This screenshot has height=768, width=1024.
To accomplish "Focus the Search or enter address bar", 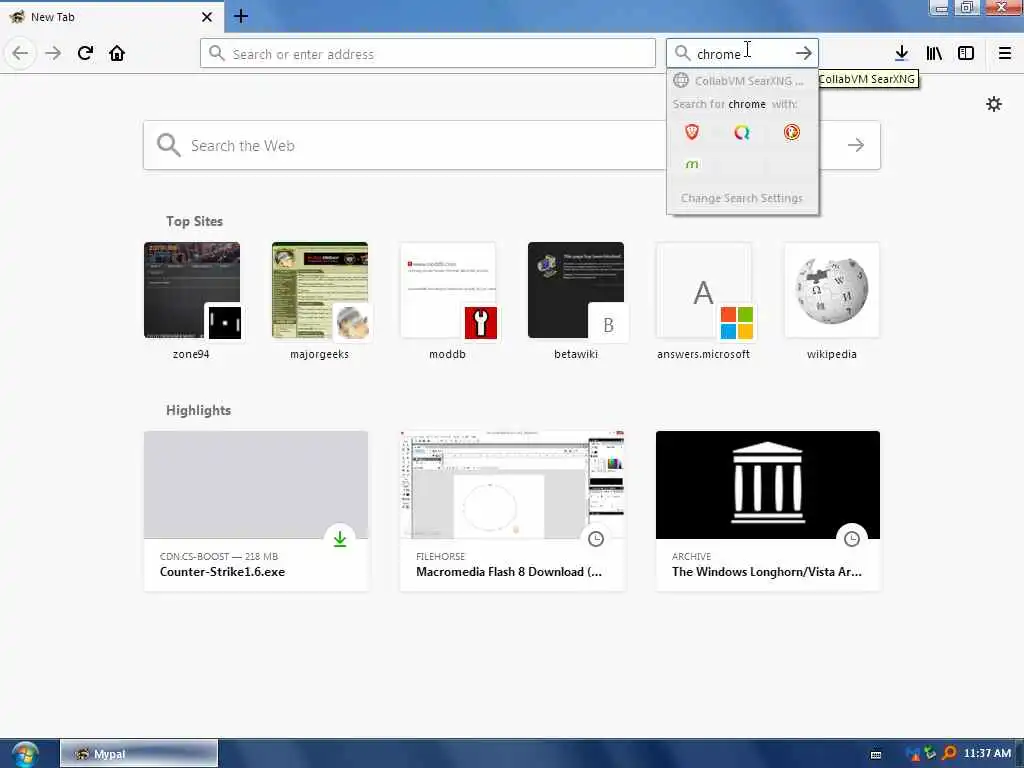I will [428, 54].
